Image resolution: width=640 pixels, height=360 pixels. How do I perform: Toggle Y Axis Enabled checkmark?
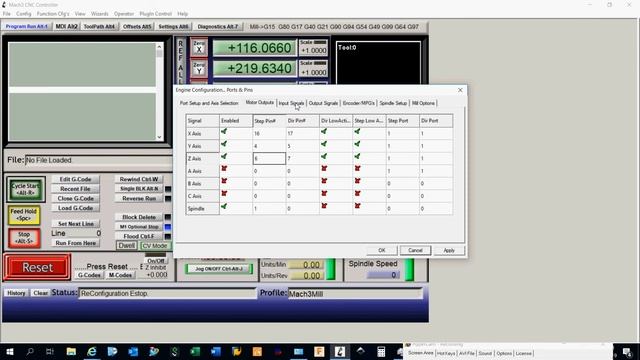pos(224,144)
